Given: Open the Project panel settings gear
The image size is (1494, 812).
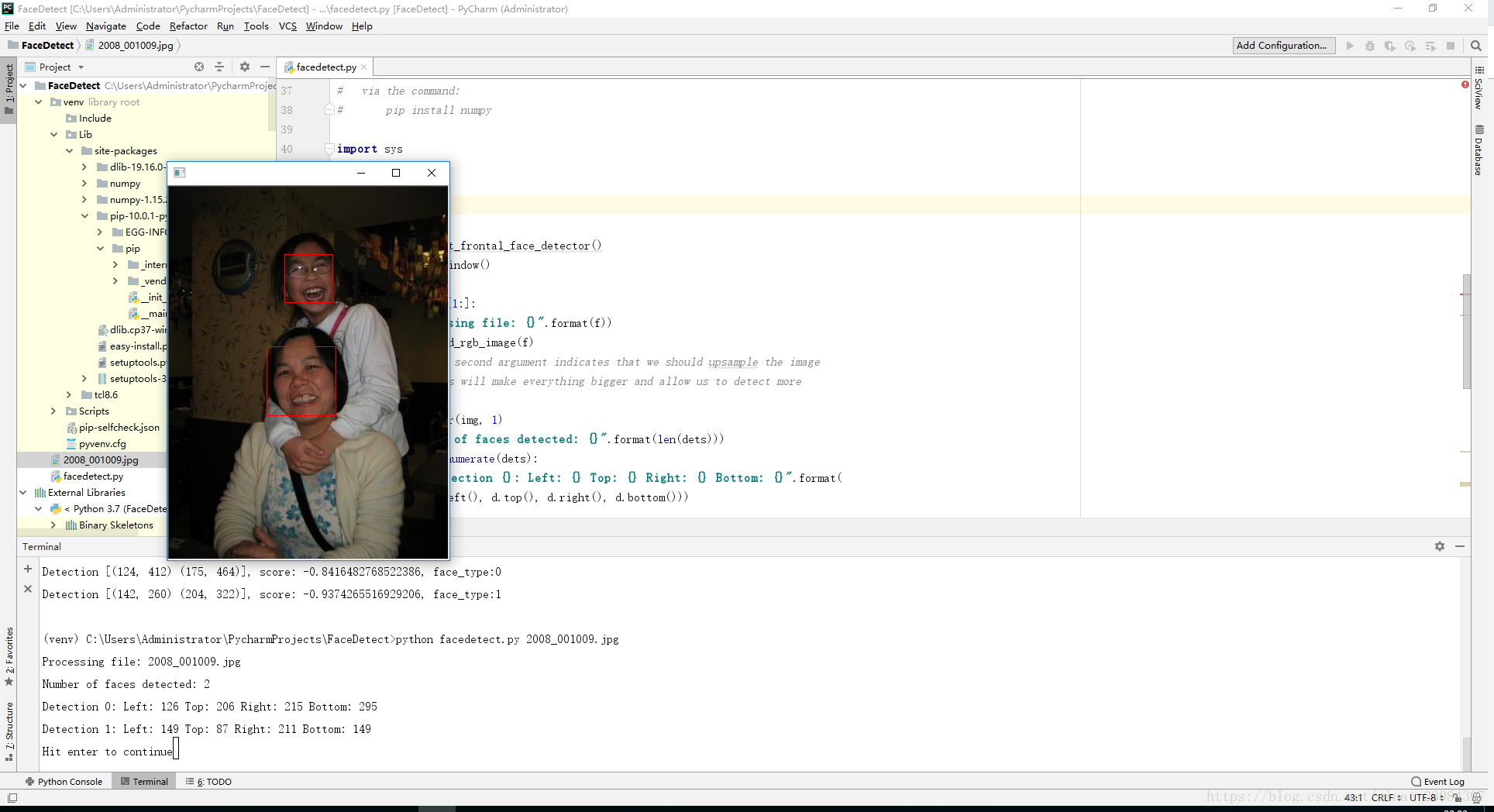Looking at the screenshot, I should coord(244,67).
